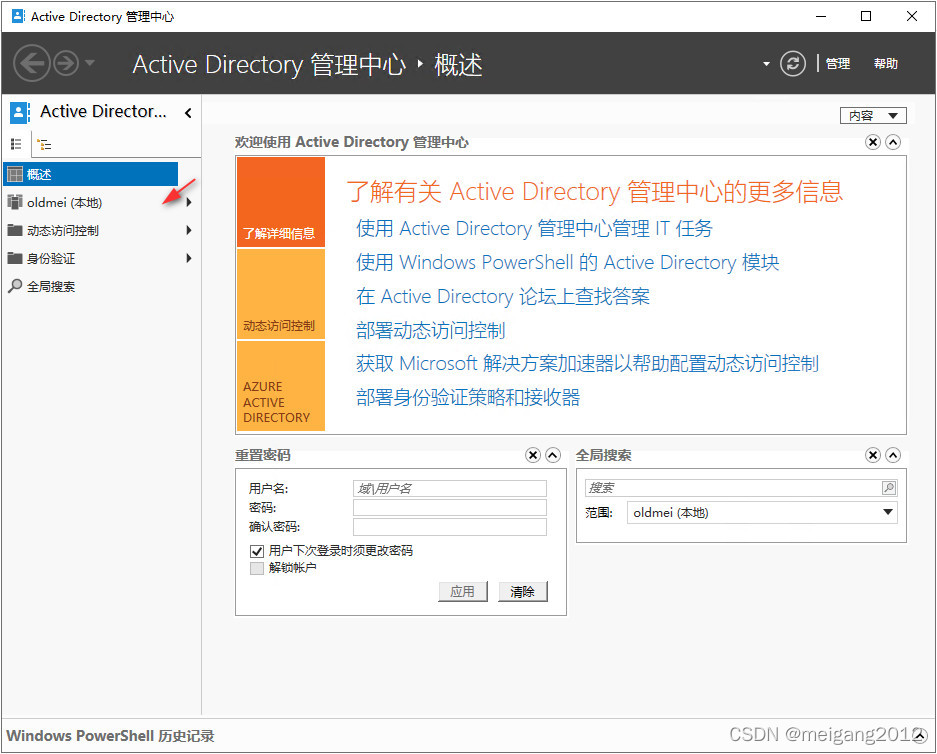Click the 密码 input field
Image resolution: width=937 pixels, height=754 pixels.
click(x=449, y=508)
